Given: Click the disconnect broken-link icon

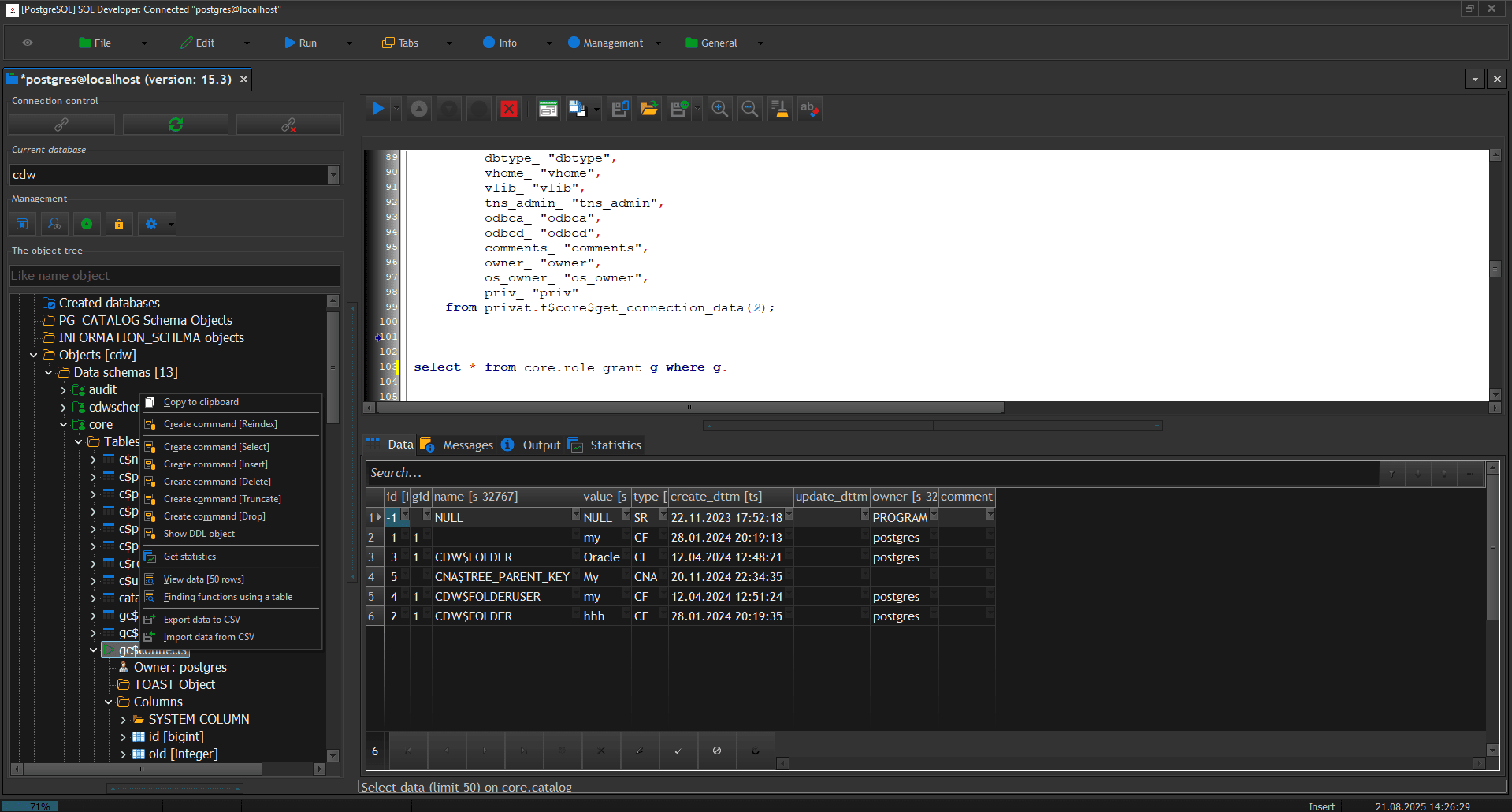Looking at the screenshot, I should [x=288, y=125].
